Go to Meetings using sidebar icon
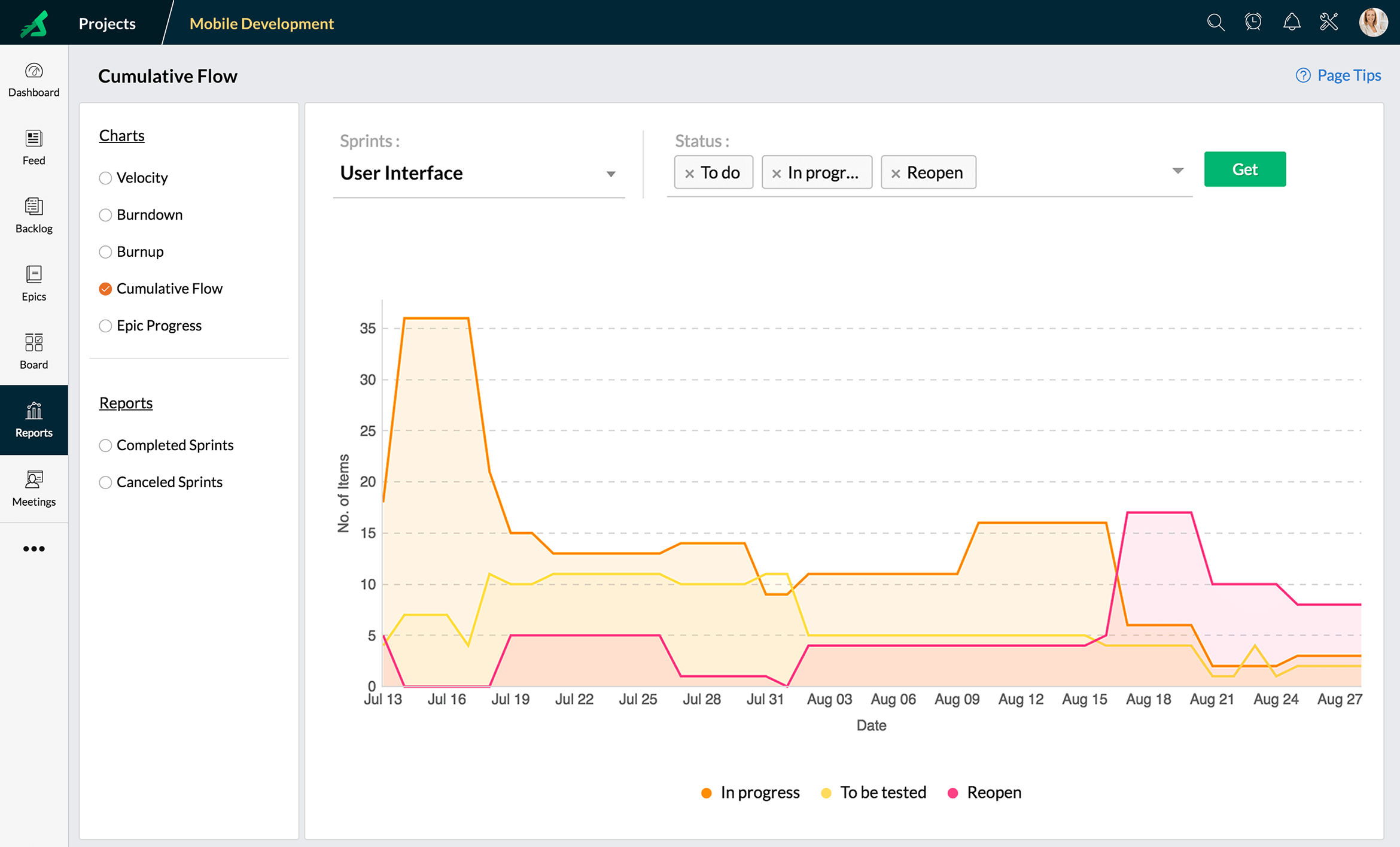 [x=34, y=488]
